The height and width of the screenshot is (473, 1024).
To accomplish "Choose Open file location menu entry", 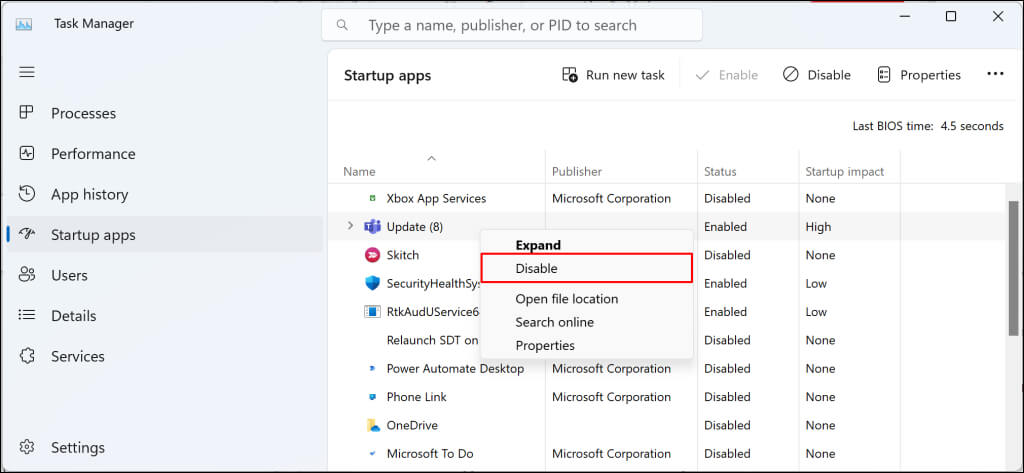I will click(x=566, y=299).
